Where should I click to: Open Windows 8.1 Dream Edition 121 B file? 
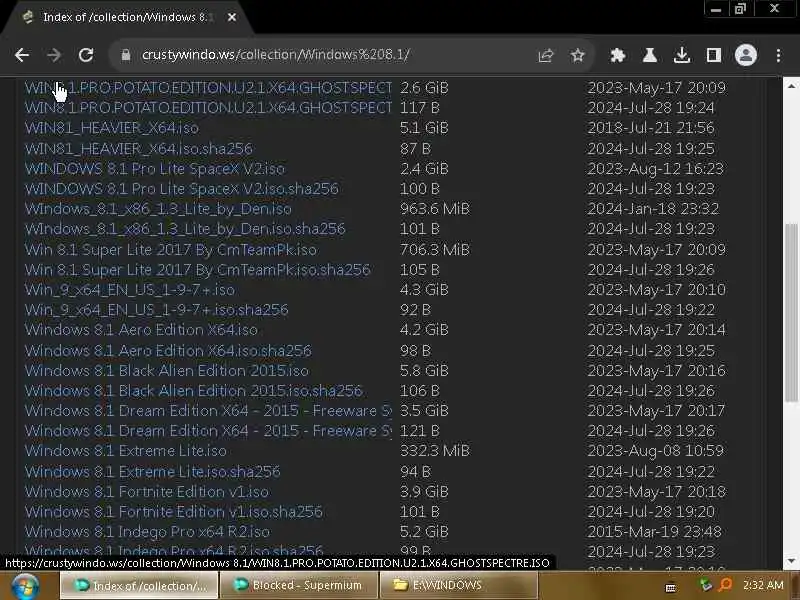[x=208, y=431]
